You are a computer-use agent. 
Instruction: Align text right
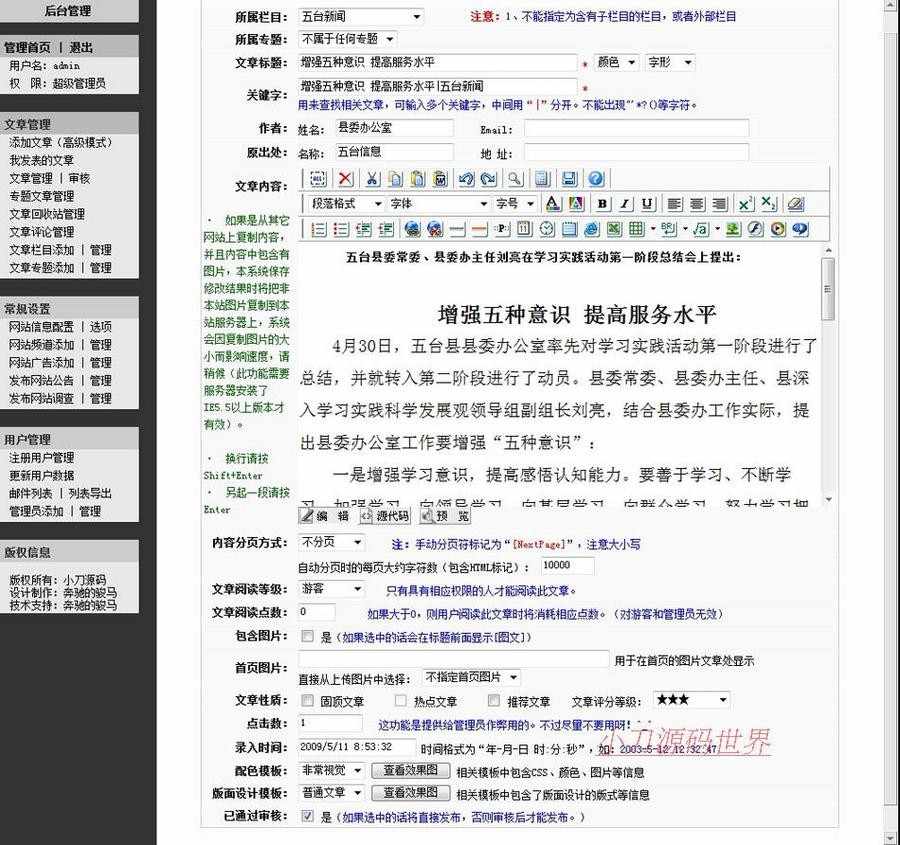pyautogui.click(x=719, y=204)
